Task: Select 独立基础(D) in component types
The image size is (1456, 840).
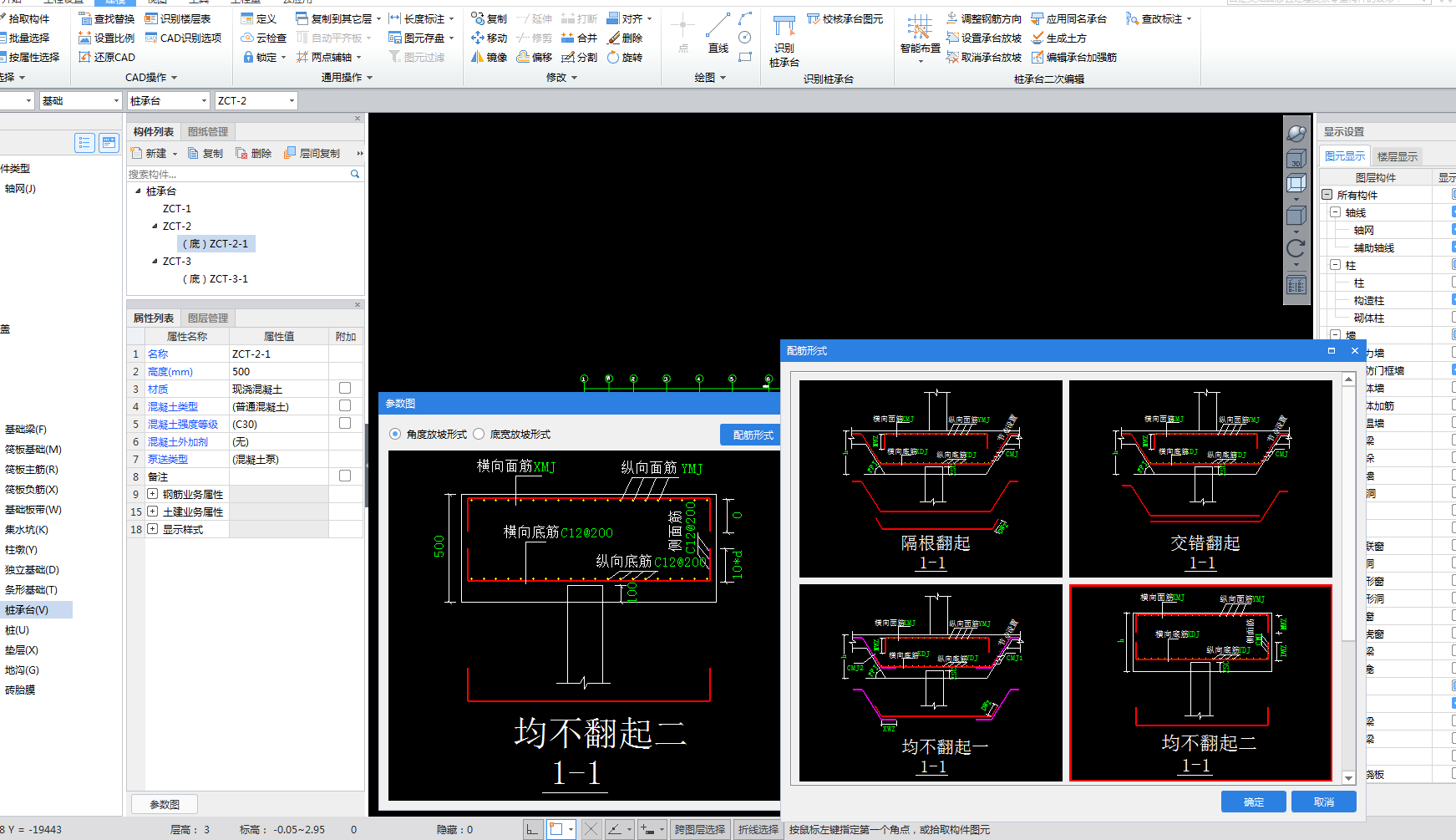Action: [x=32, y=569]
